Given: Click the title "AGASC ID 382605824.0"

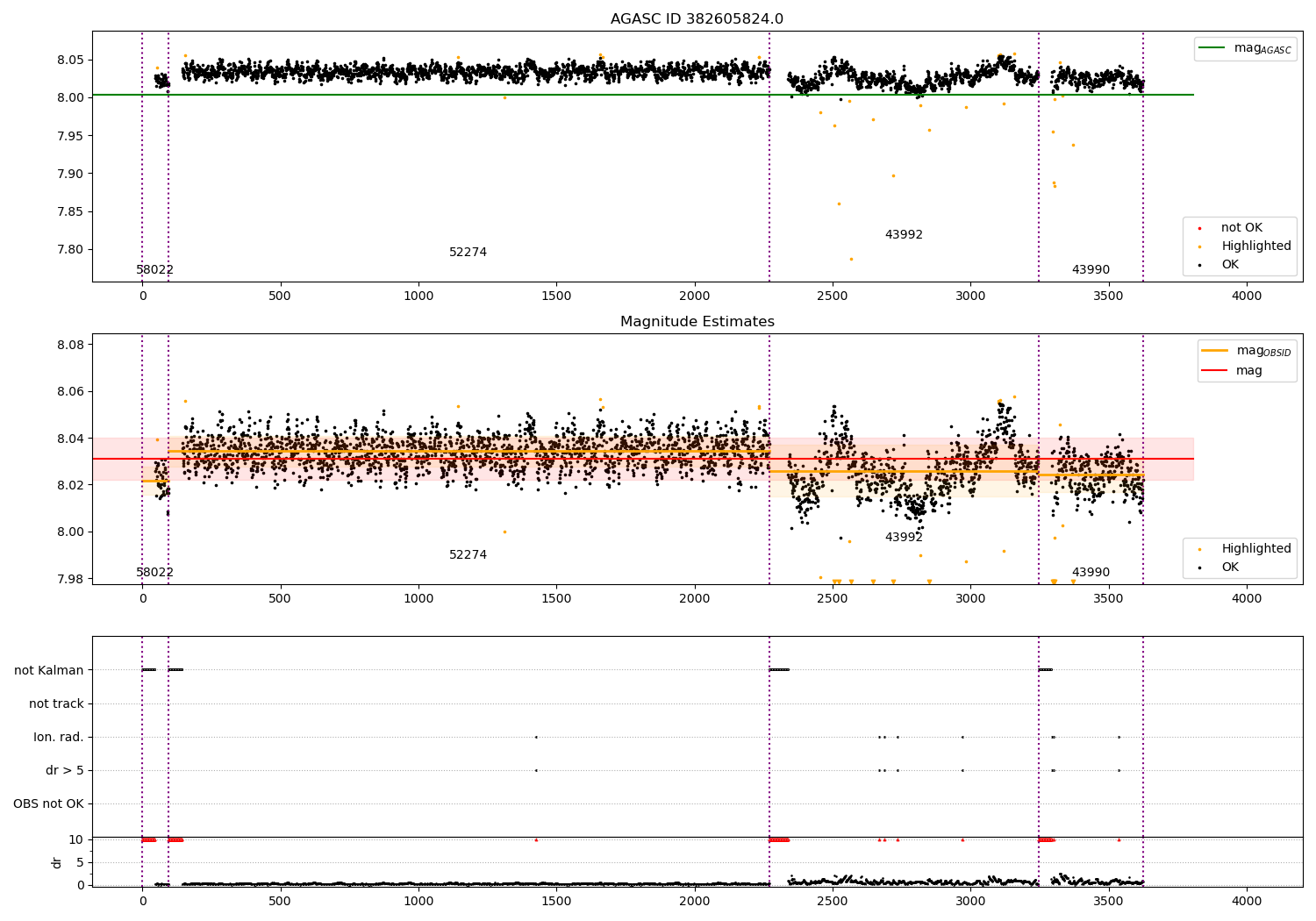Looking at the screenshot, I should 697,19.
